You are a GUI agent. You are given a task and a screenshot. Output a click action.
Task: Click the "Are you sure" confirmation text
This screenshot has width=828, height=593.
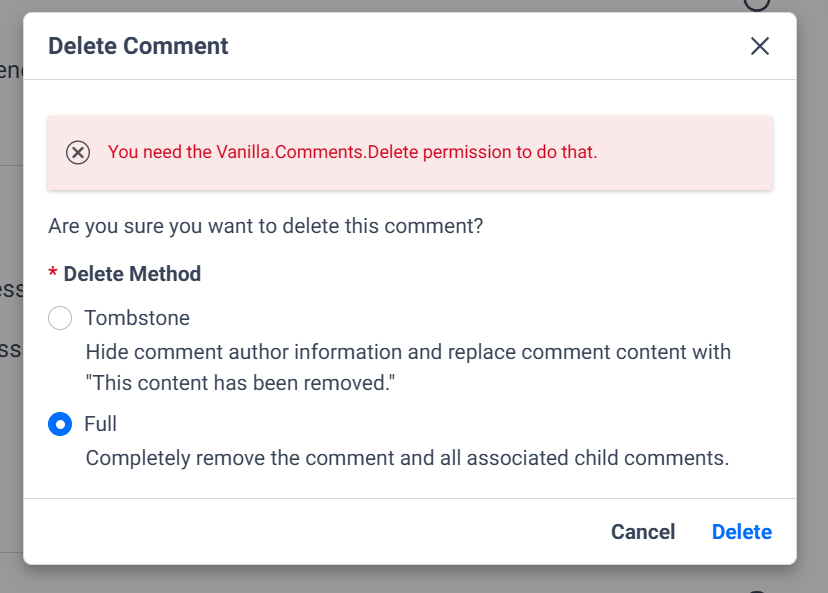coord(266,226)
